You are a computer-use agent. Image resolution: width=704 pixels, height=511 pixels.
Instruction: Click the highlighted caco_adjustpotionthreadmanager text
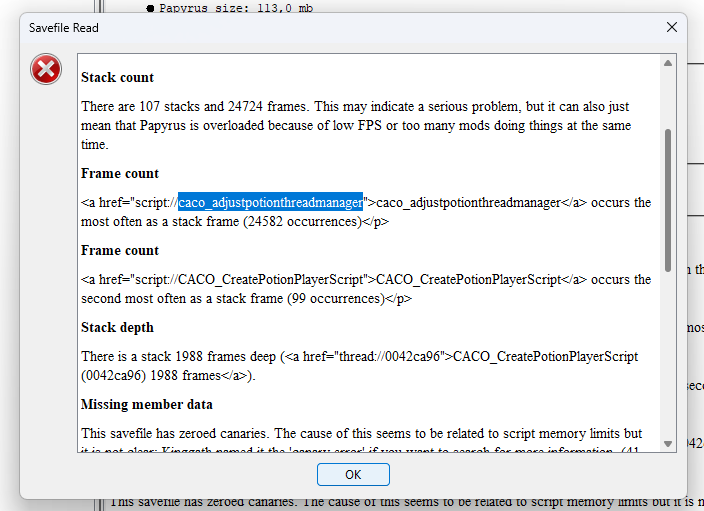tap(270, 203)
